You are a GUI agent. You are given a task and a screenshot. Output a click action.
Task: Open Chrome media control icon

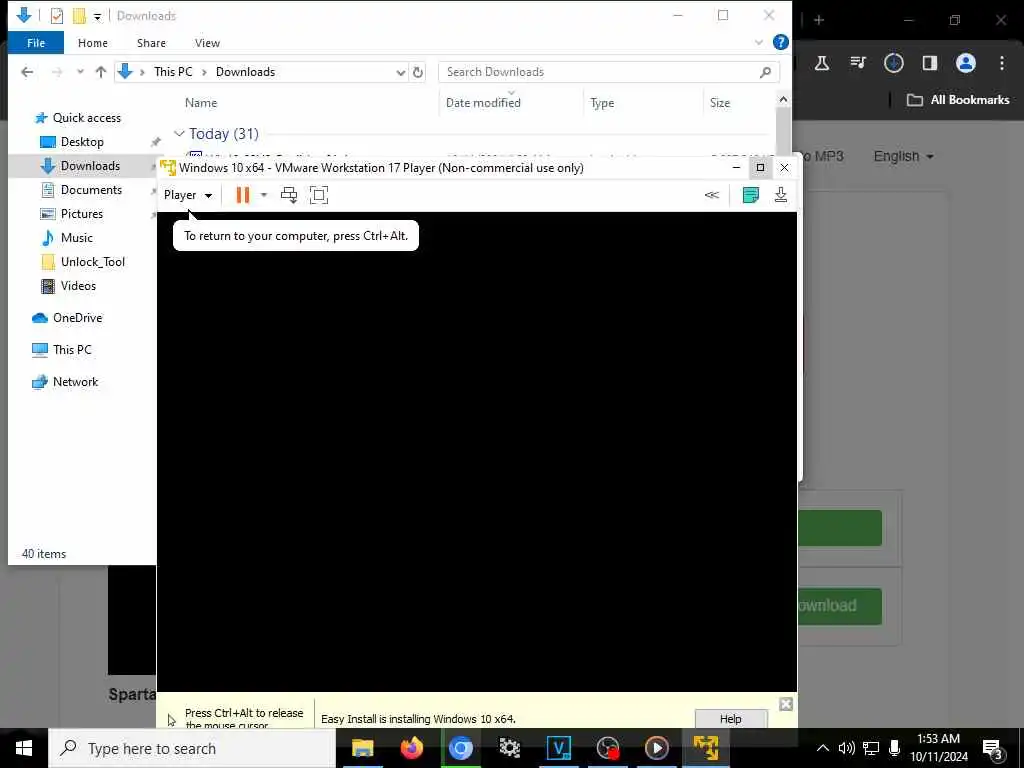[857, 63]
